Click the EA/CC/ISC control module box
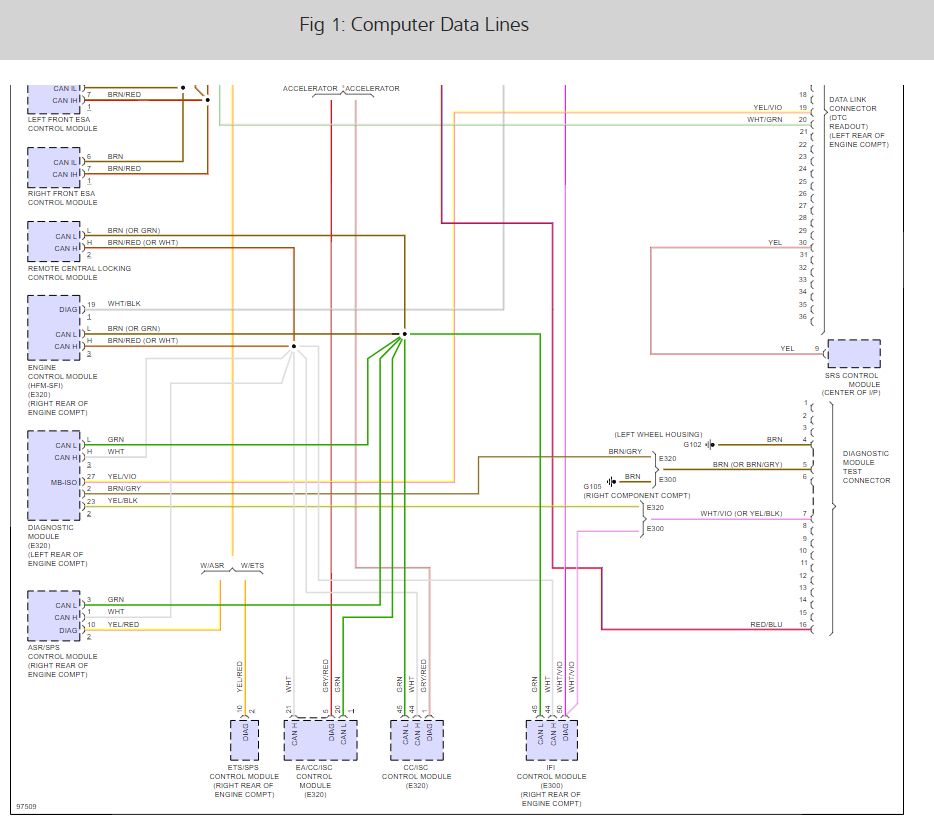 [320, 739]
